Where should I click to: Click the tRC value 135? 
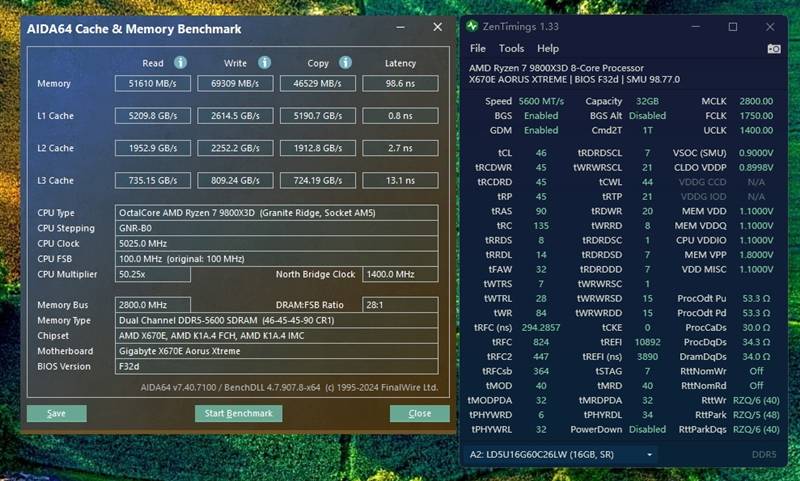point(541,225)
